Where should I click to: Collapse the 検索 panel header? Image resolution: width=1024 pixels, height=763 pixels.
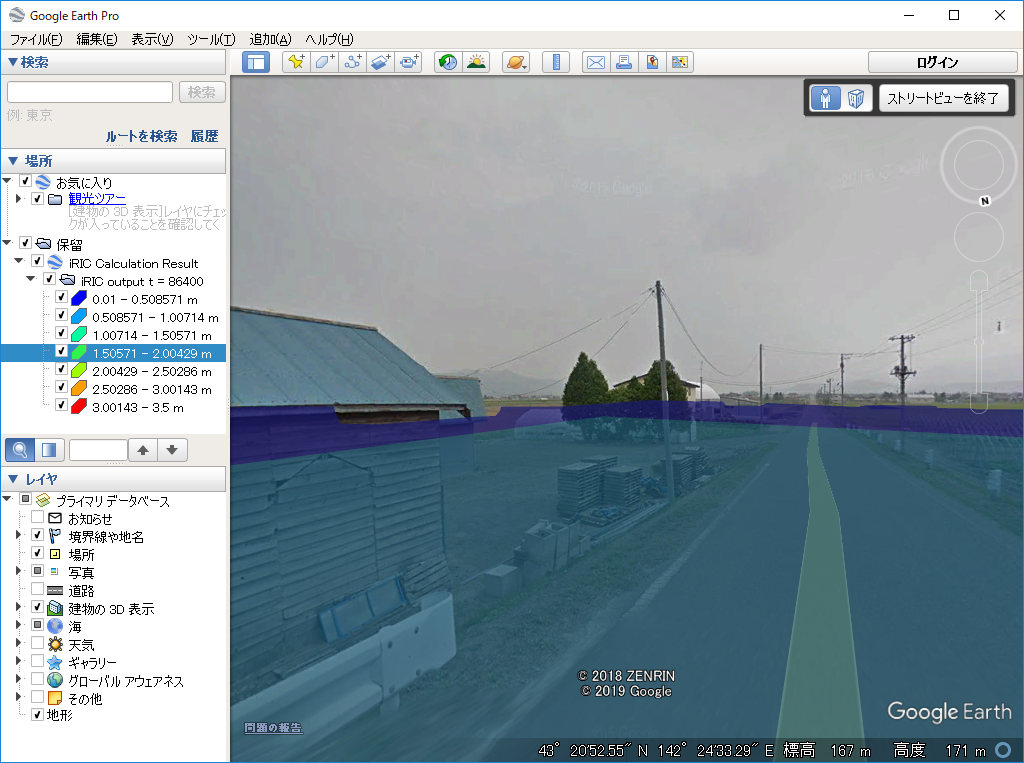pos(13,62)
